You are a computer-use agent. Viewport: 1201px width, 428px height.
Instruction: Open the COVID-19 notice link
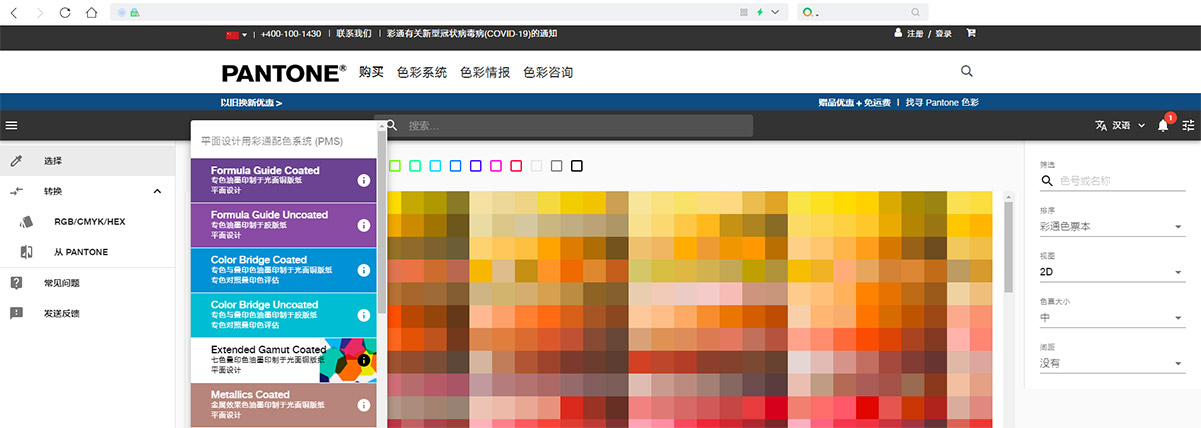[x=473, y=33]
